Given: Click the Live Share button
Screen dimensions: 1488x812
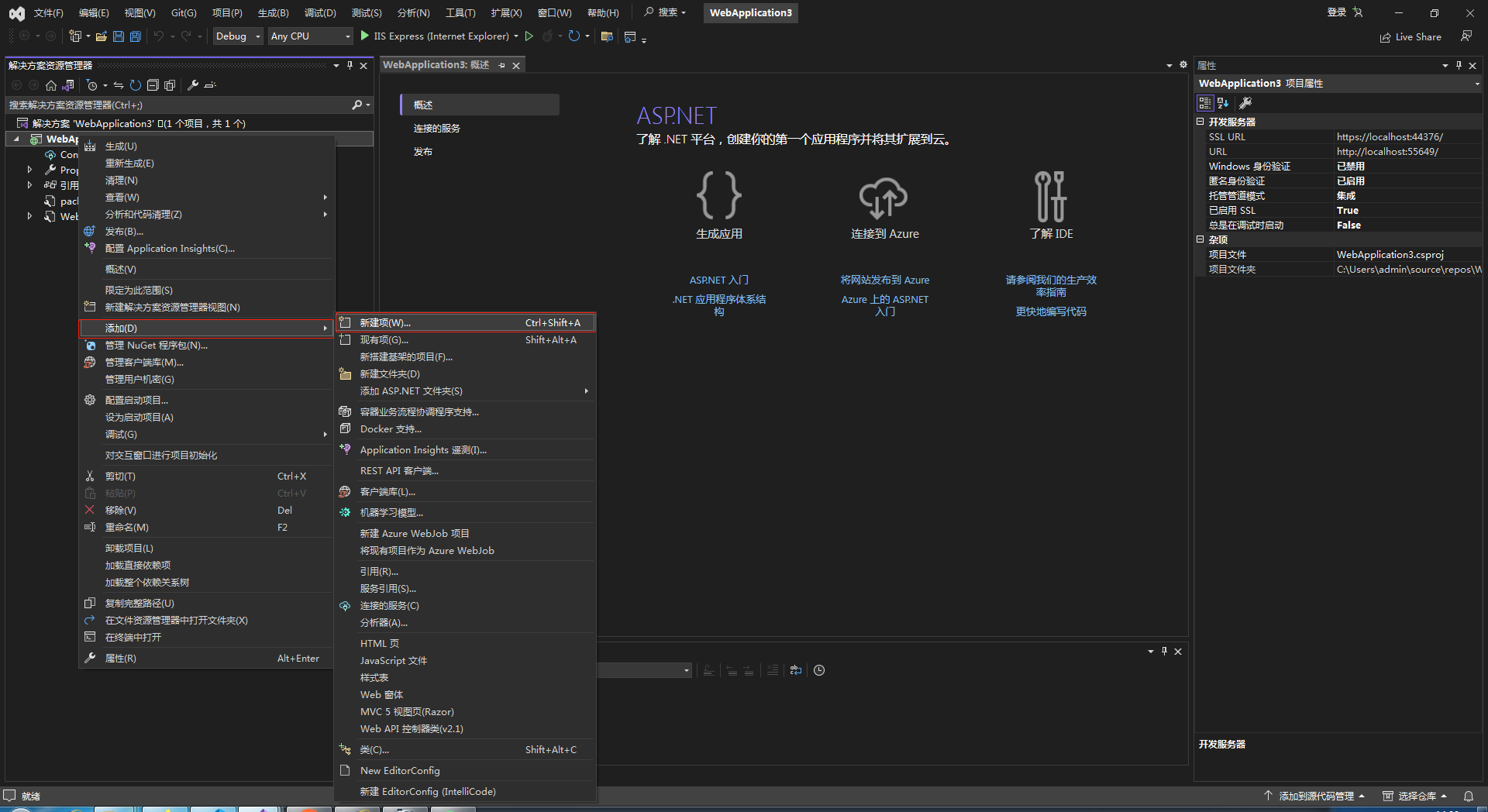Looking at the screenshot, I should pos(1410,36).
